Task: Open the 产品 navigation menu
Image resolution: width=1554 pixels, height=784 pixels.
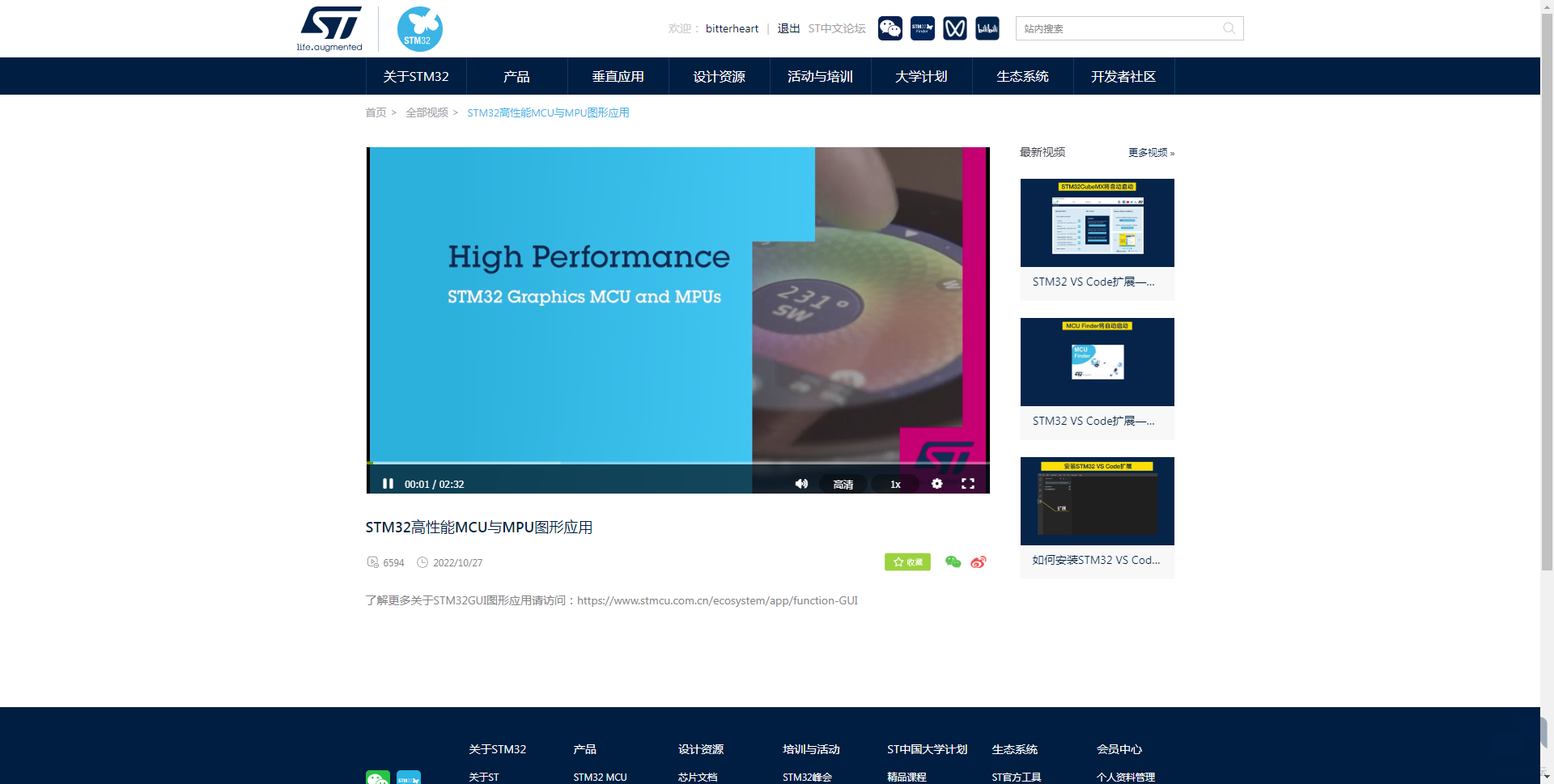Action: (x=517, y=76)
